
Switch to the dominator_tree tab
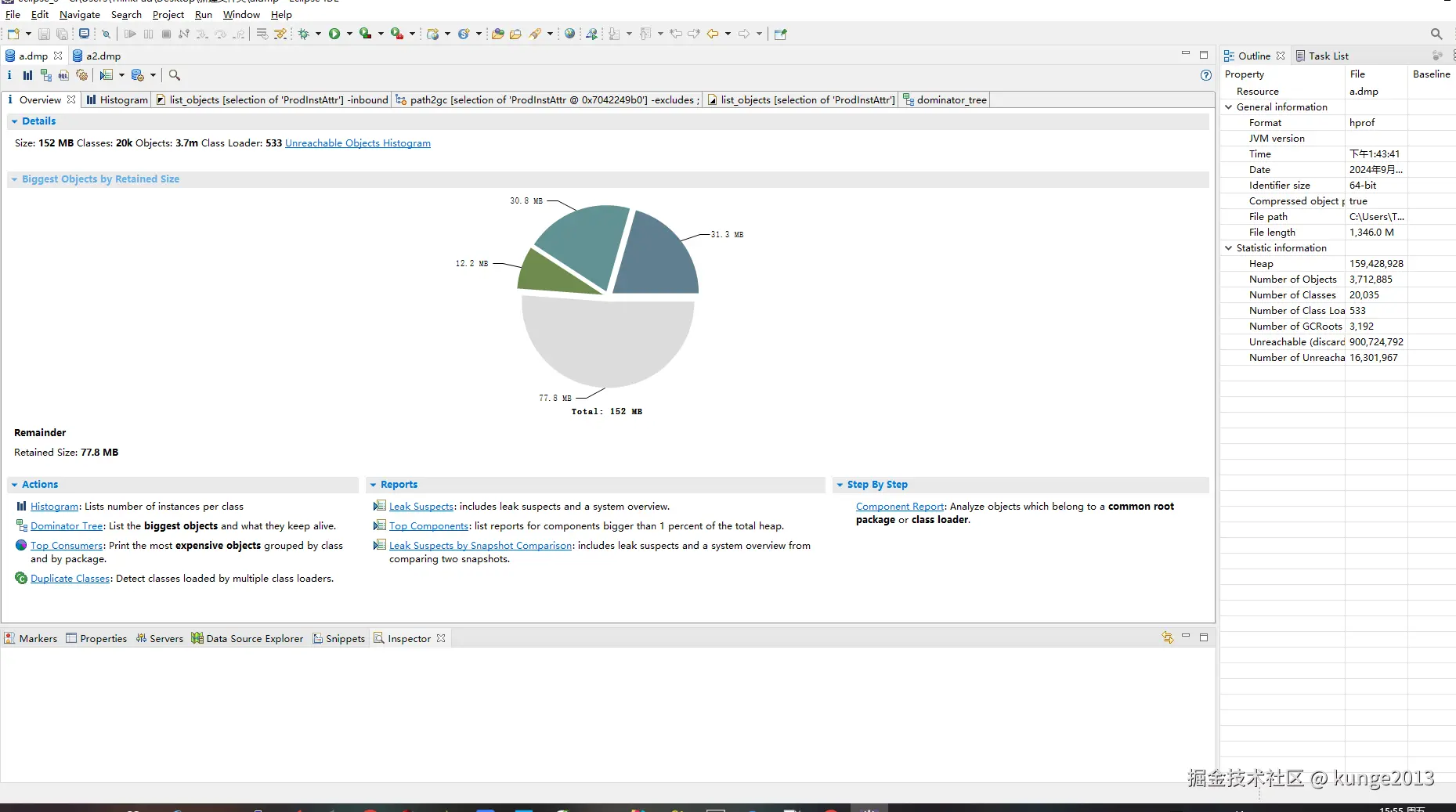tap(945, 99)
